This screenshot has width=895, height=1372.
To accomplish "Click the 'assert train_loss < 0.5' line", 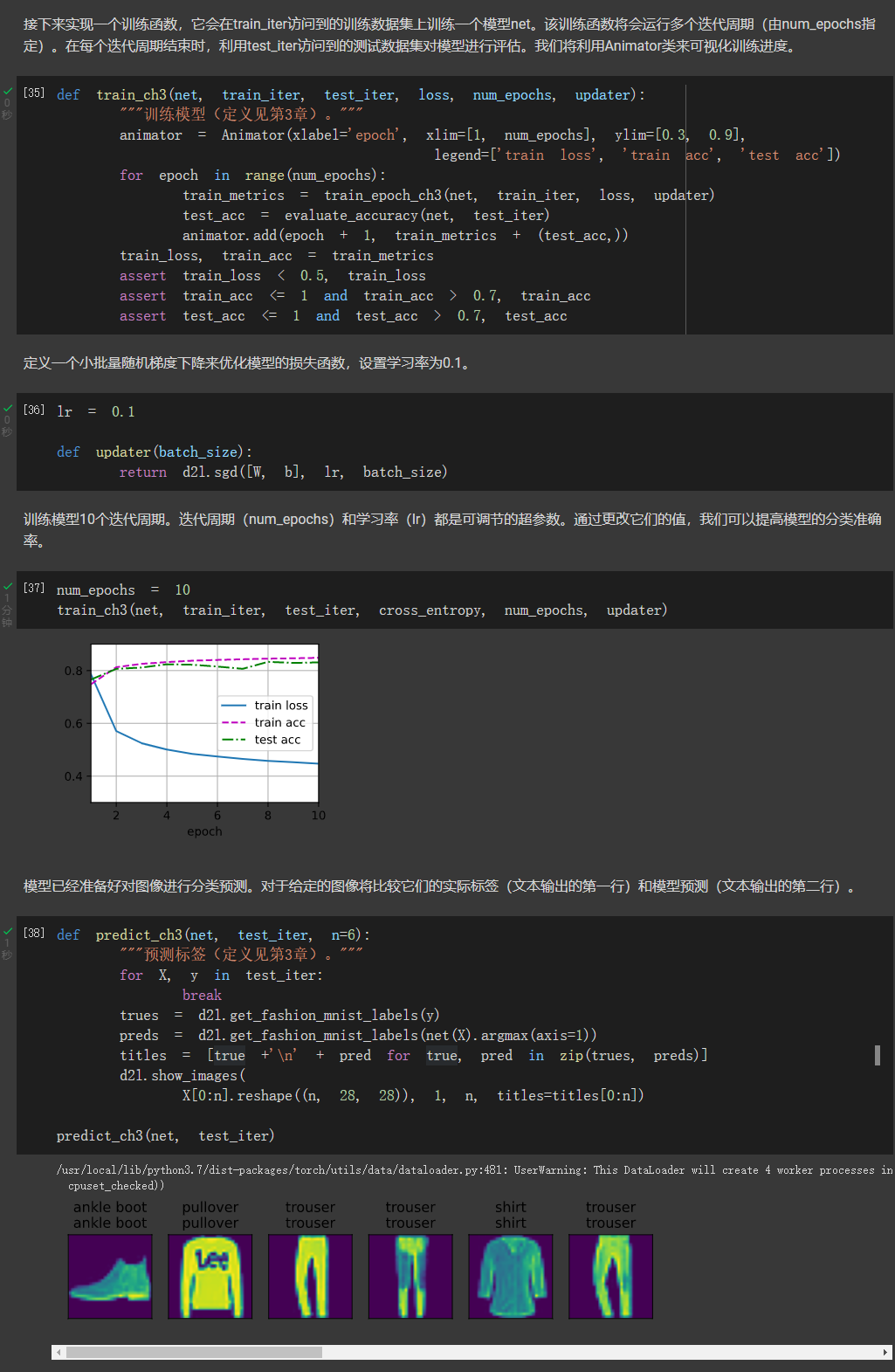I will [x=273, y=275].
